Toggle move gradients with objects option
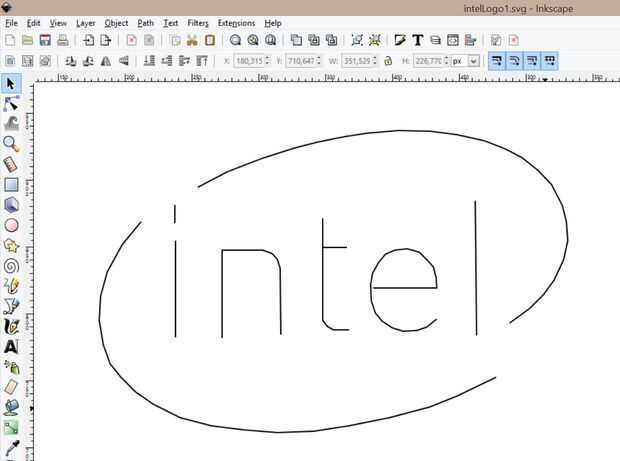Screen dimensions: 620x461 coord(532,61)
